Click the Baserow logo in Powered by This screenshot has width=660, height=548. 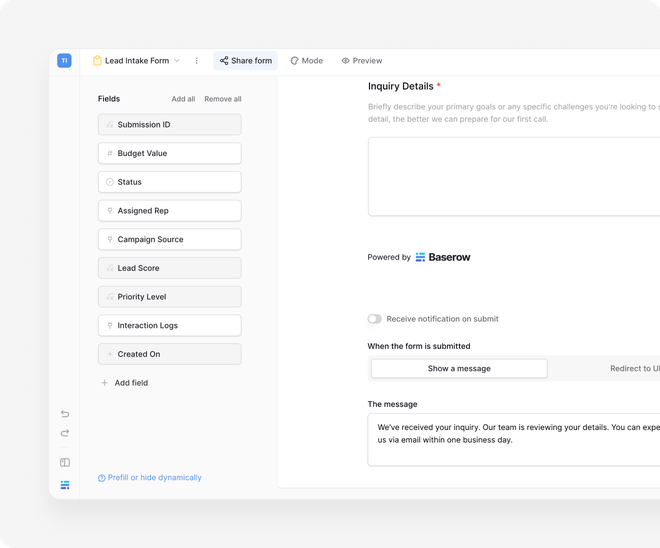[443, 257]
